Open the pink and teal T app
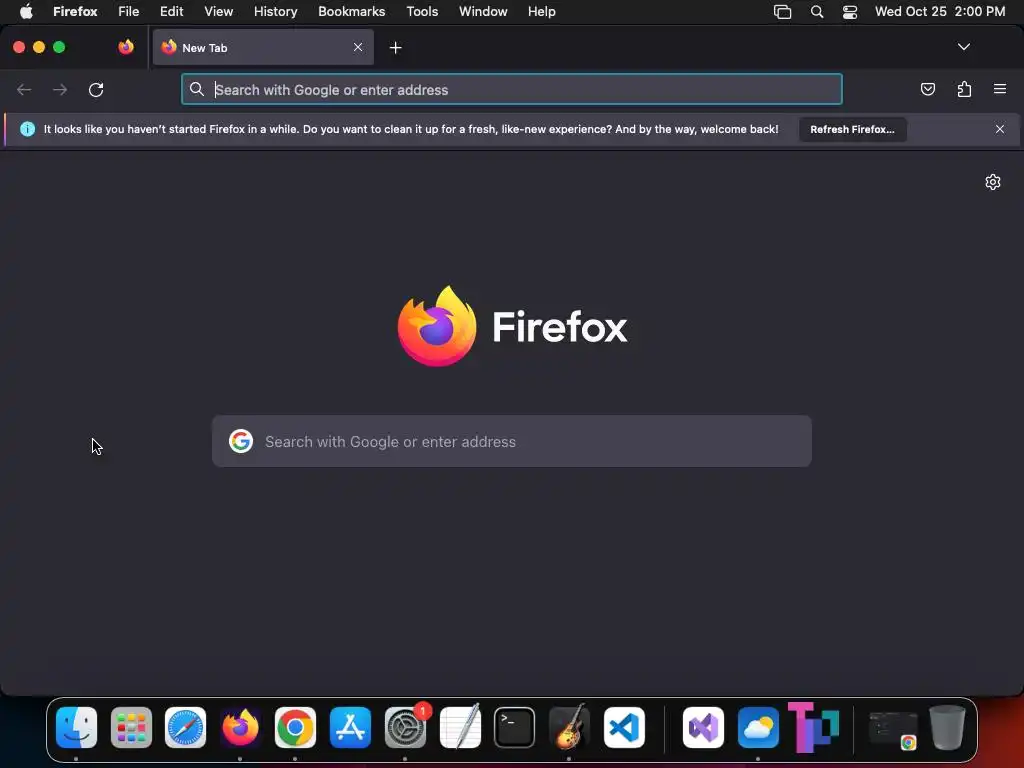 coord(813,728)
